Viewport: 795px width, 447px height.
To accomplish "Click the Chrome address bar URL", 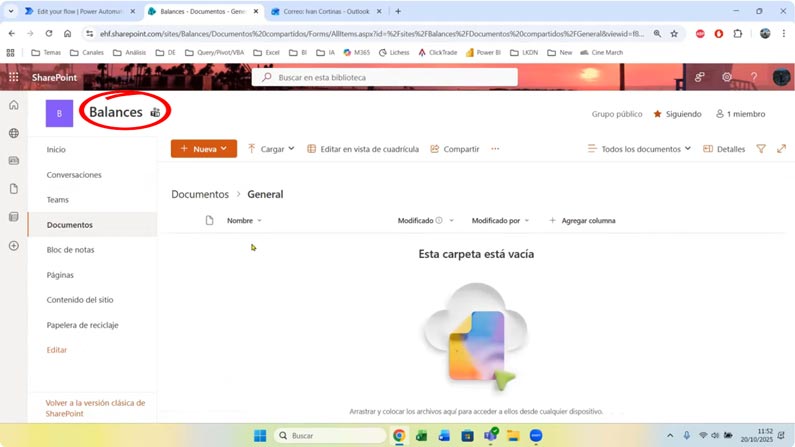I will (372, 33).
